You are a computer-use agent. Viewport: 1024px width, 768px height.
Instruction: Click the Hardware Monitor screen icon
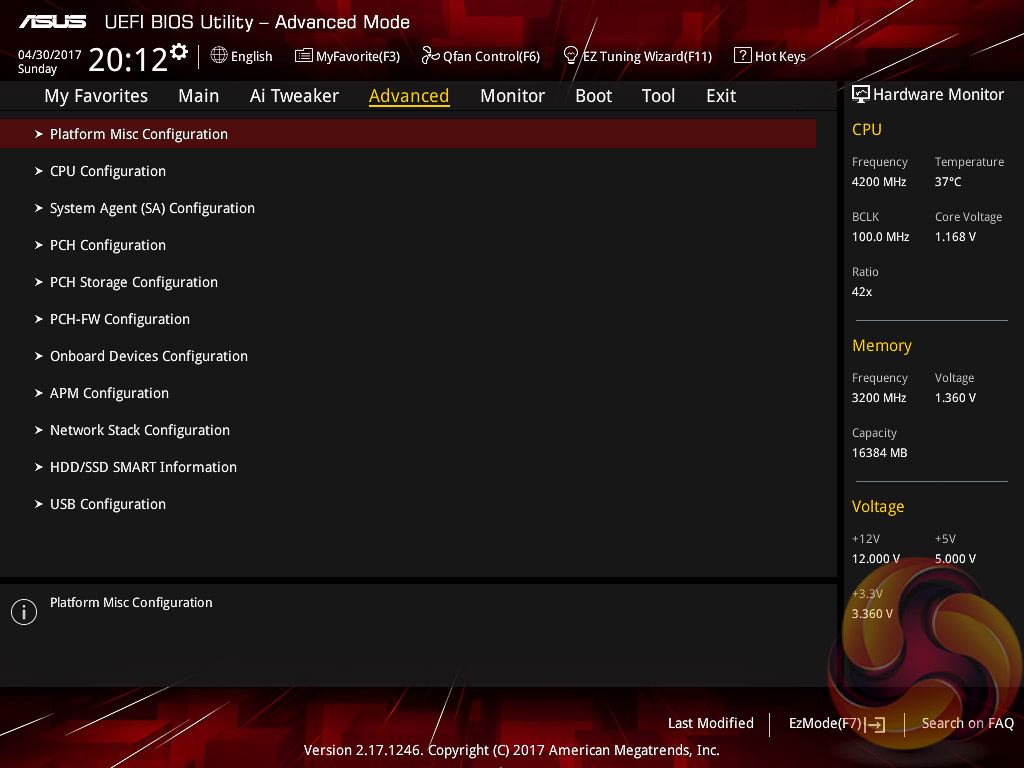[861, 95]
